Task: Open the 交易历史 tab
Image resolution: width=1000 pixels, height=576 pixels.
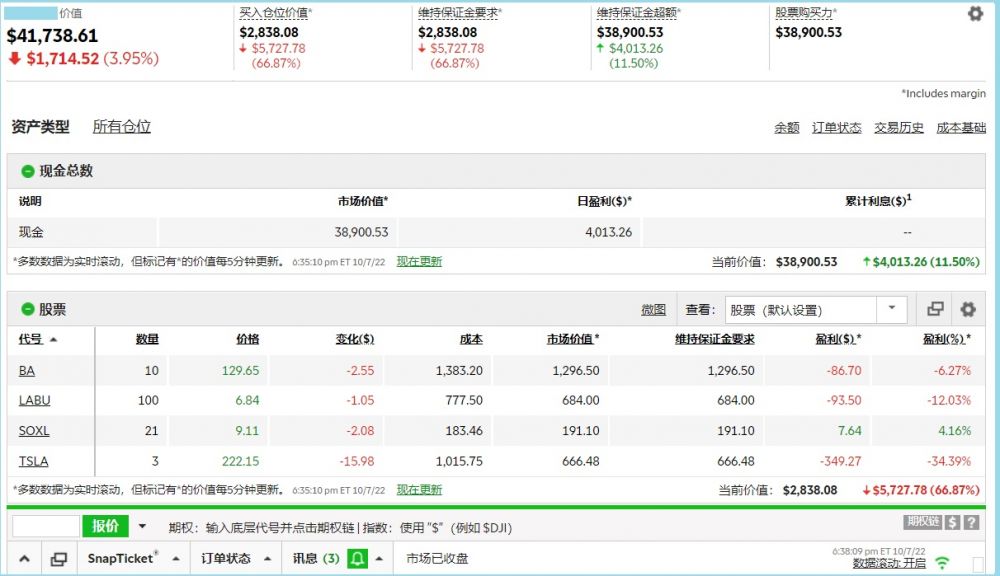Action: (x=899, y=128)
